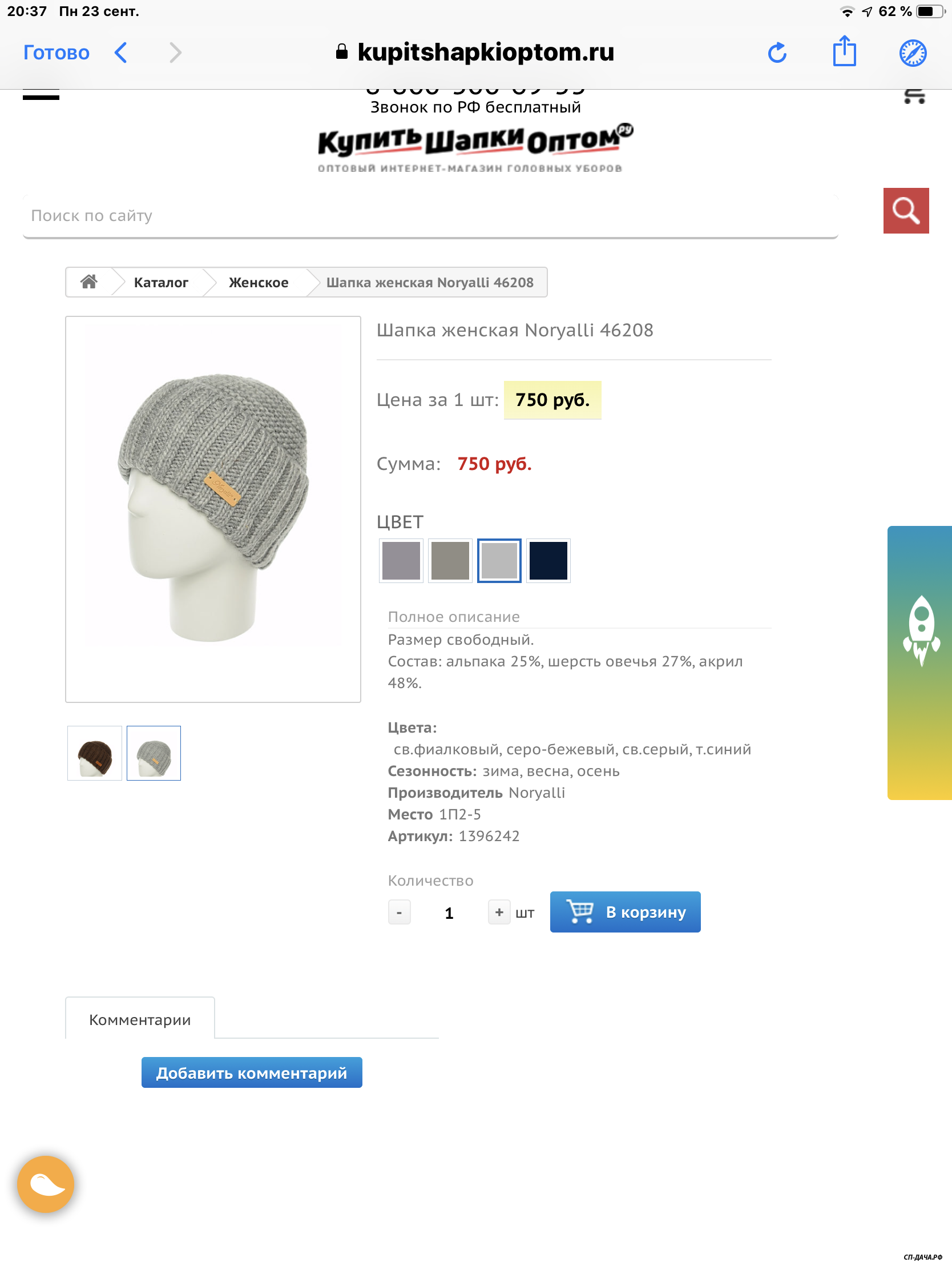Click the red search magnifier button
Screen dimensions: 952x1270
click(x=906, y=211)
